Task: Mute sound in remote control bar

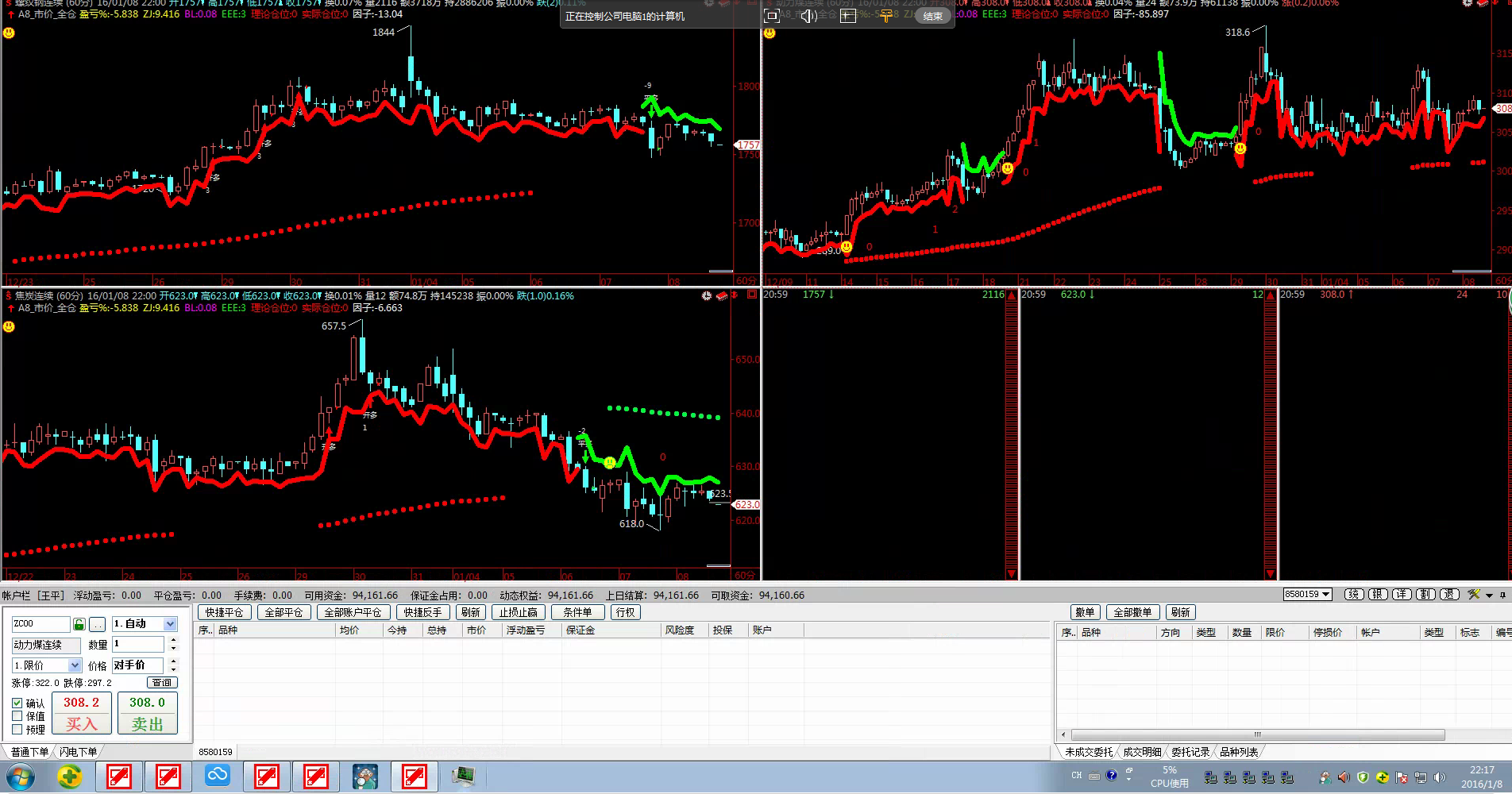Action: 808,16
